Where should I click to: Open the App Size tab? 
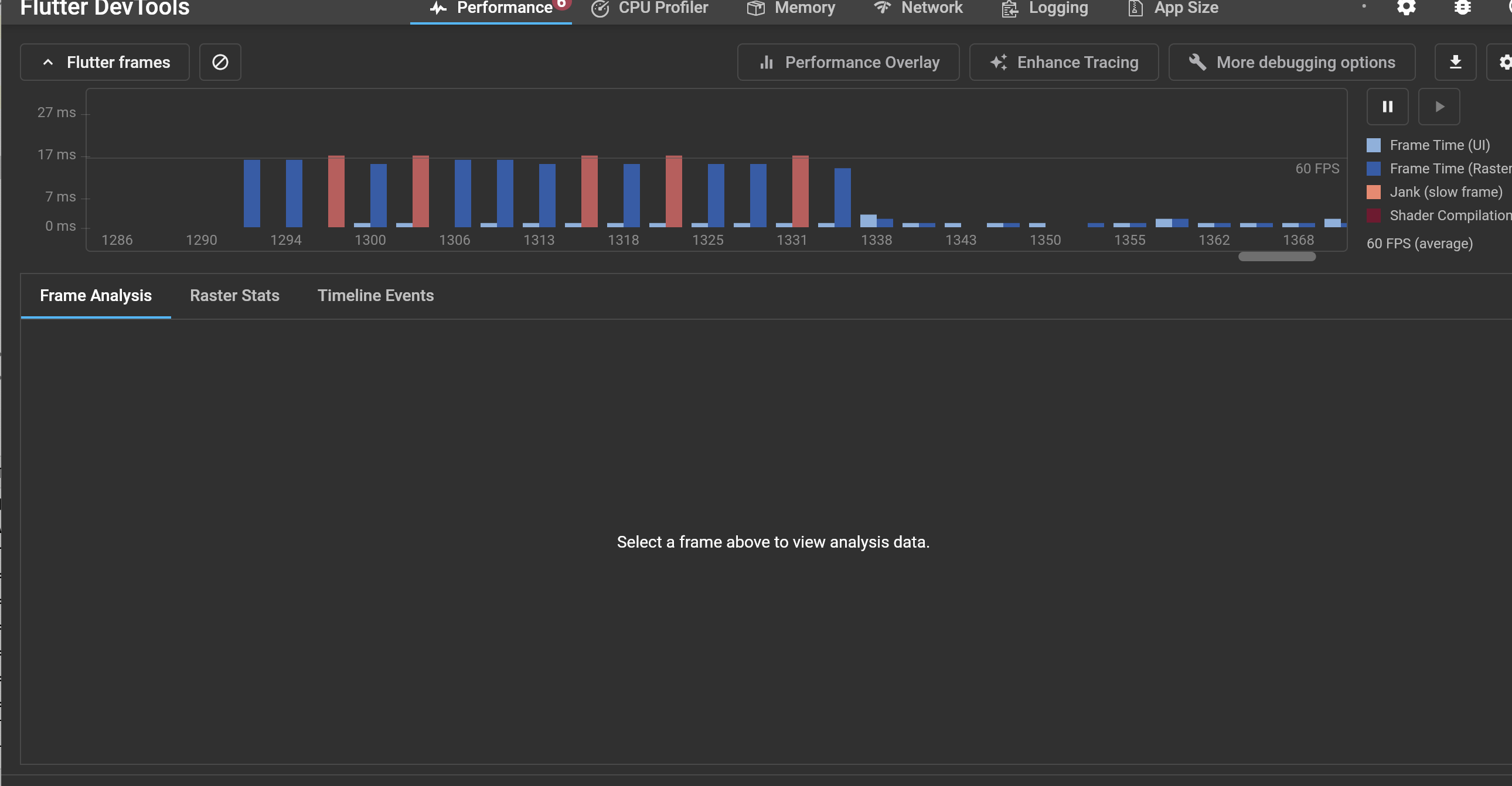(x=1173, y=8)
